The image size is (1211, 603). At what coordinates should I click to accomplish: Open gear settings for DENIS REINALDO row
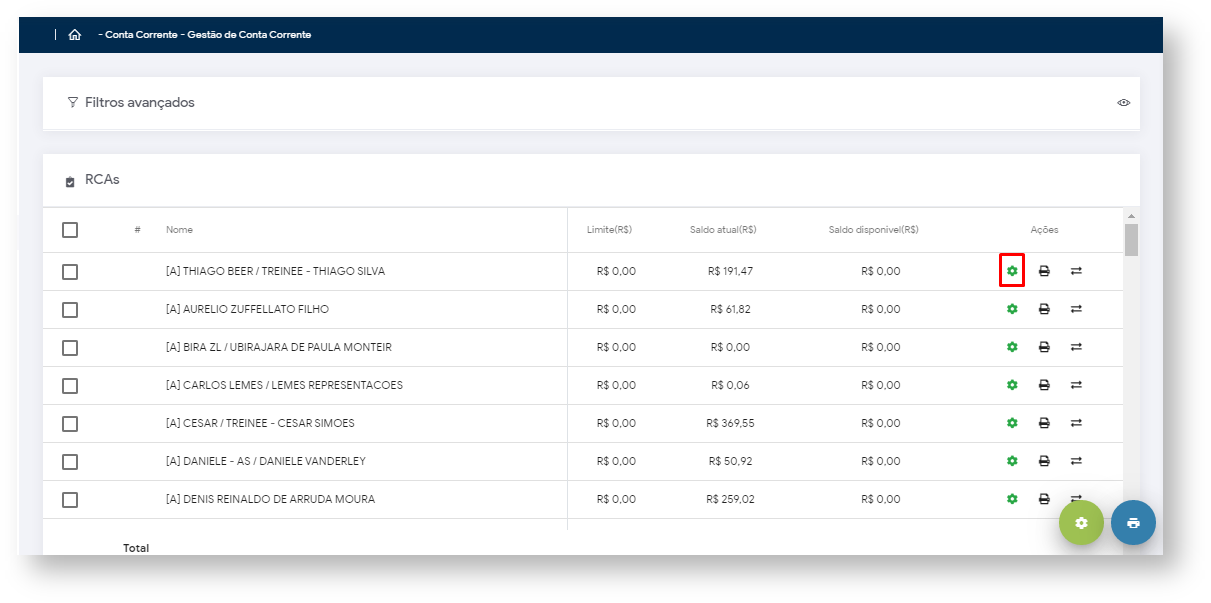point(1012,499)
